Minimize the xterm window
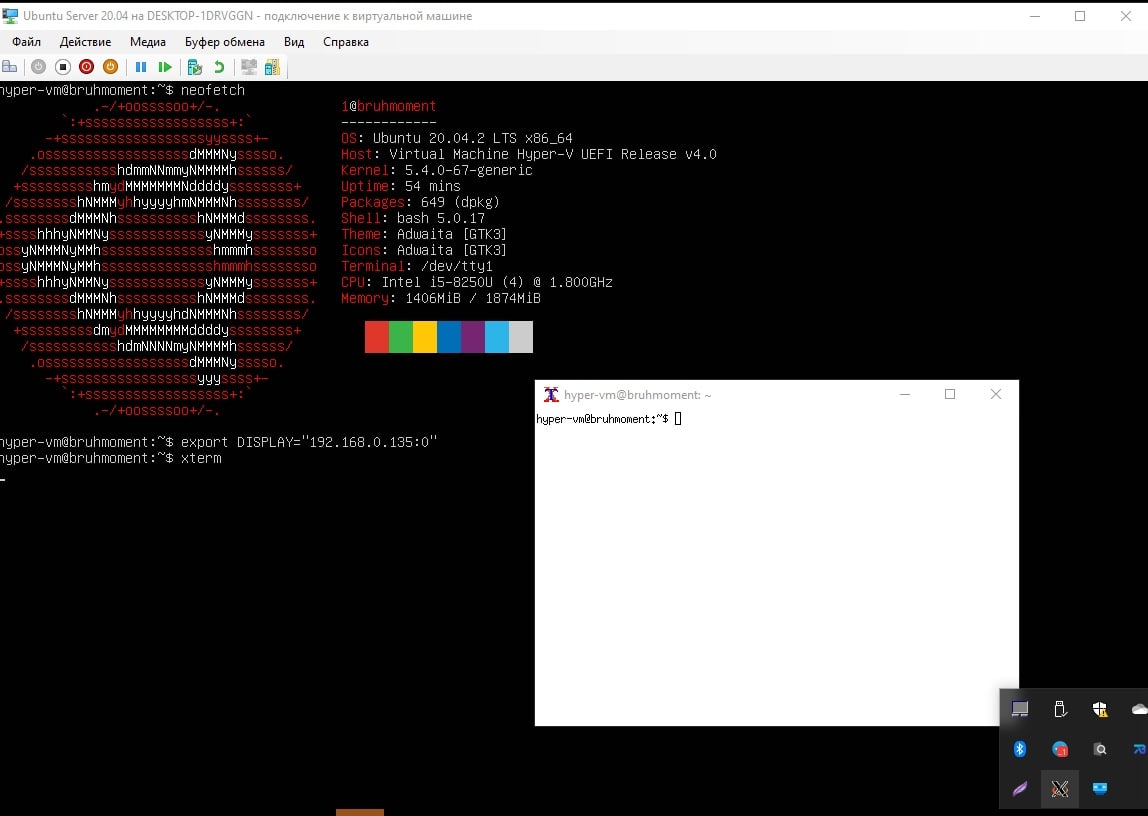The width and height of the screenshot is (1148, 816). 905,394
